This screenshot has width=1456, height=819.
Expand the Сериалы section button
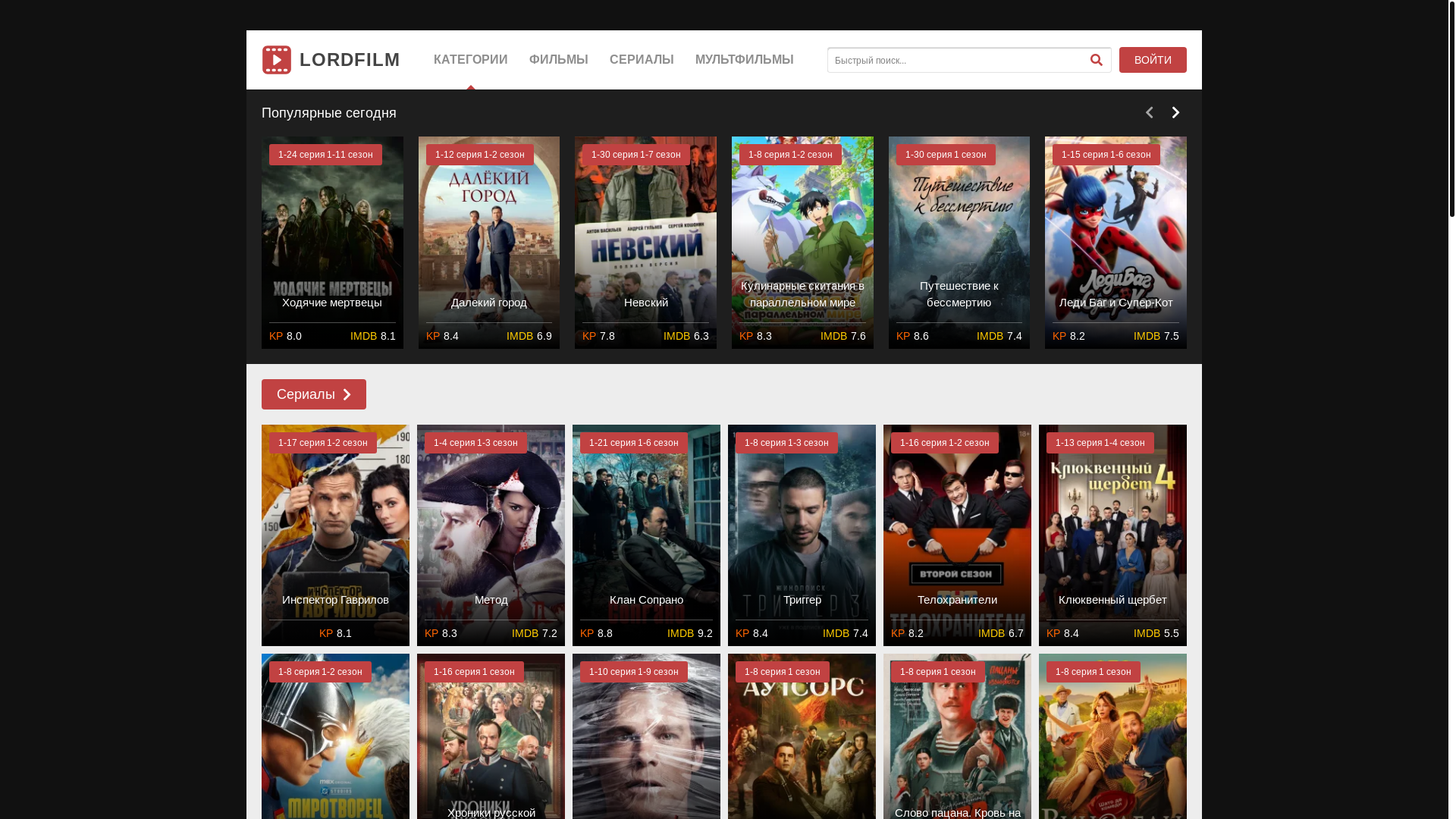point(313,394)
